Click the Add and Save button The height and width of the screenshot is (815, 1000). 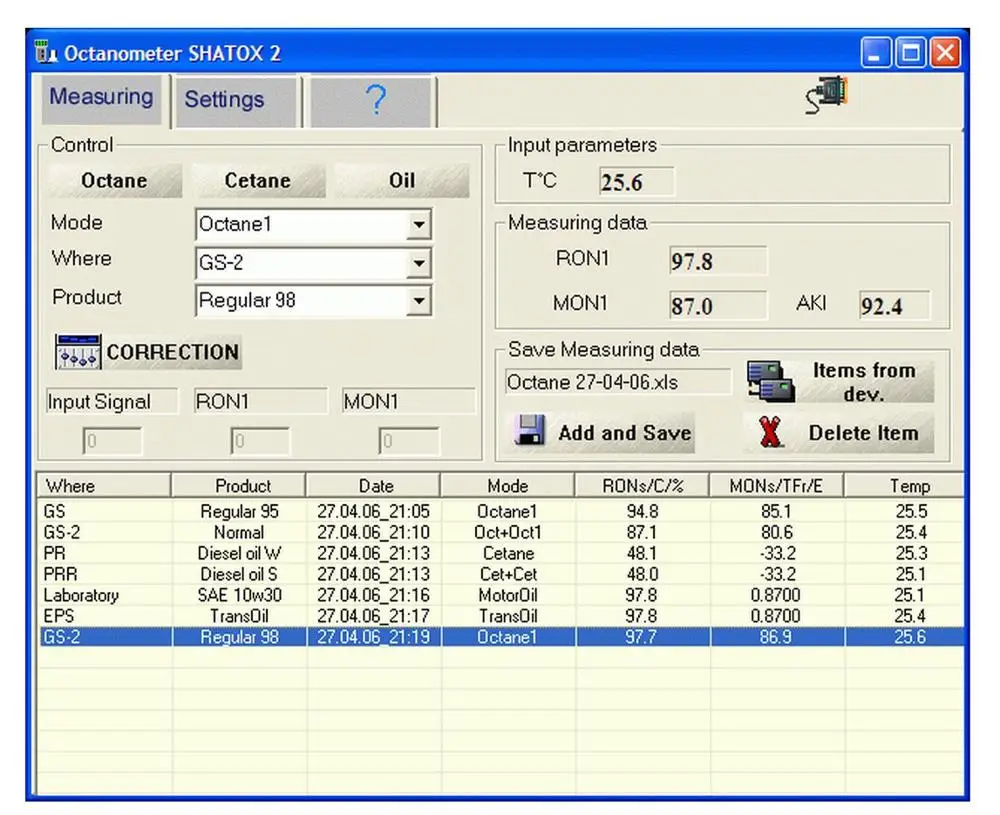(x=605, y=433)
